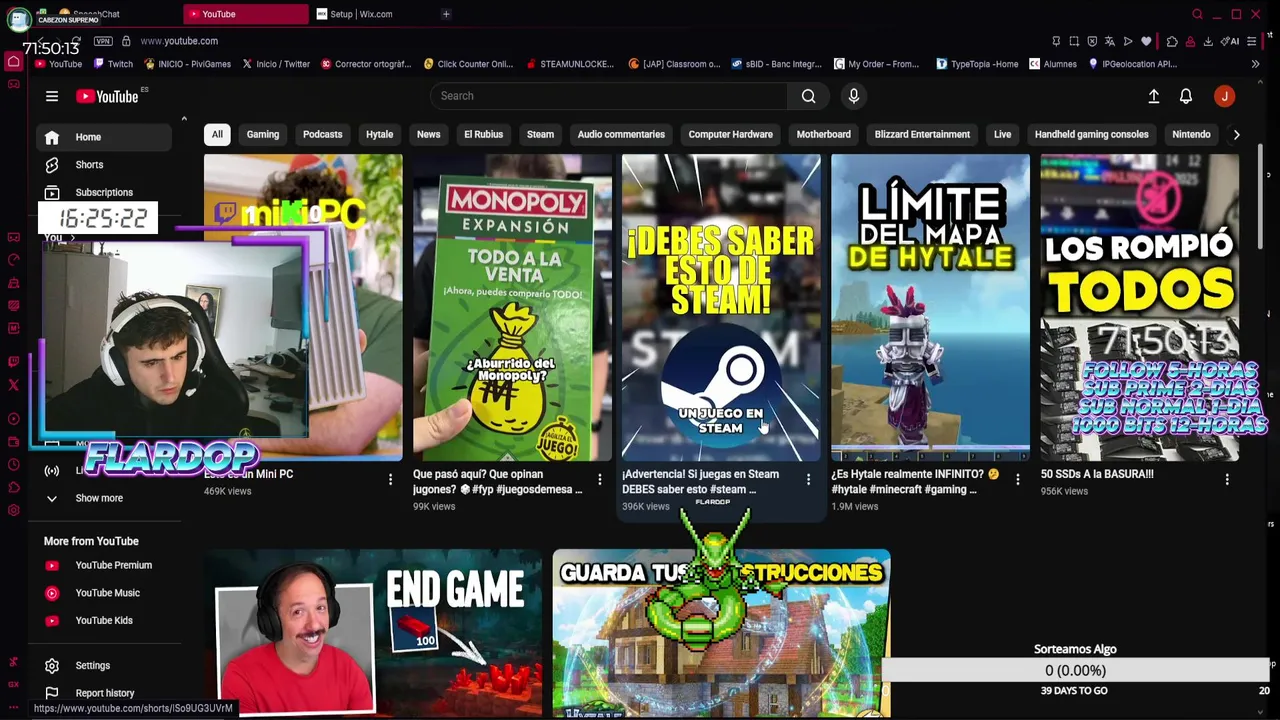
Task: Take a snapshot with browser toolbar icon
Action: pos(1074,41)
